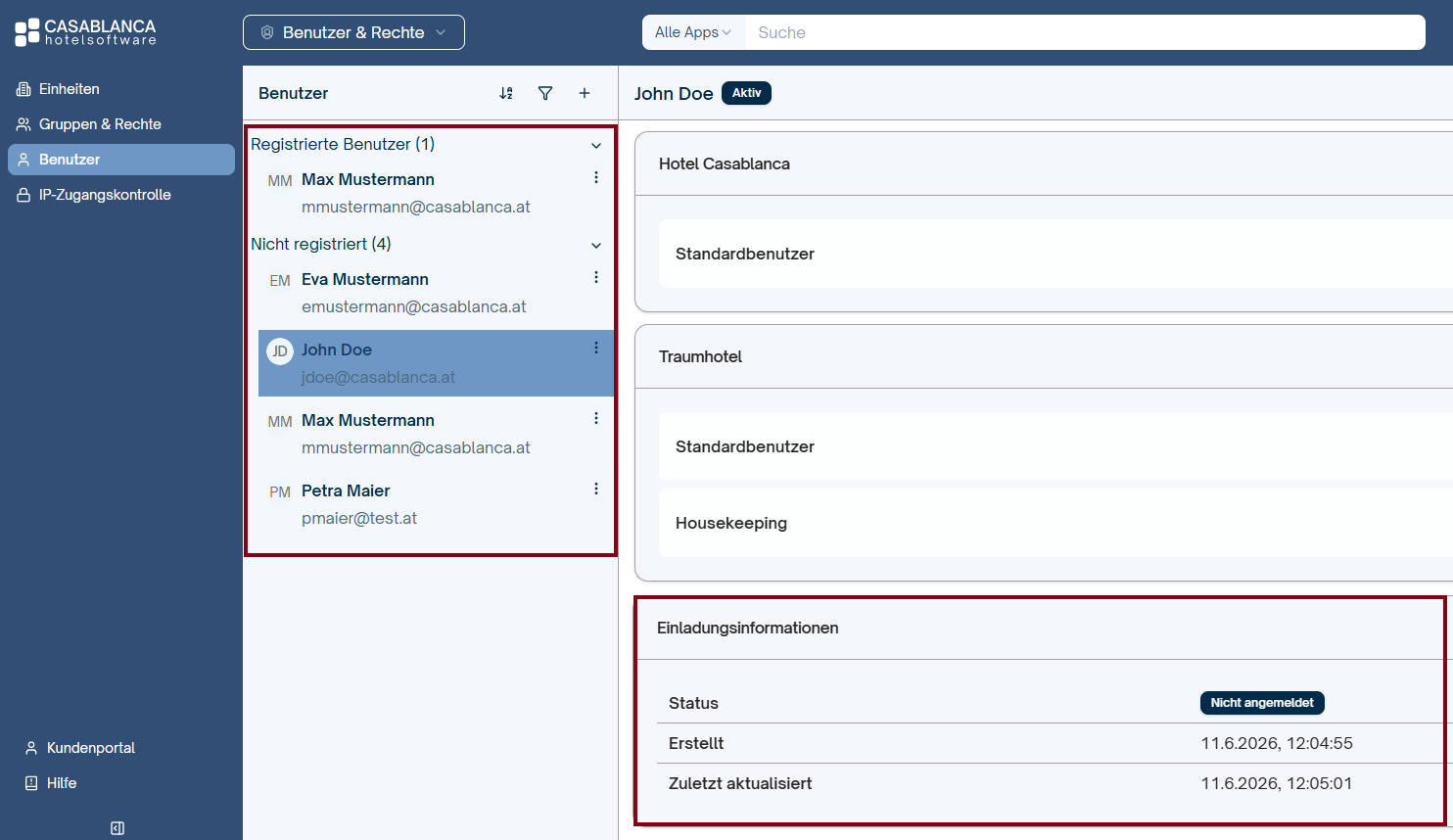Screen dimensions: 1453x840
Task: Collapse the Registrierte Benutzer group
Action: click(596, 145)
